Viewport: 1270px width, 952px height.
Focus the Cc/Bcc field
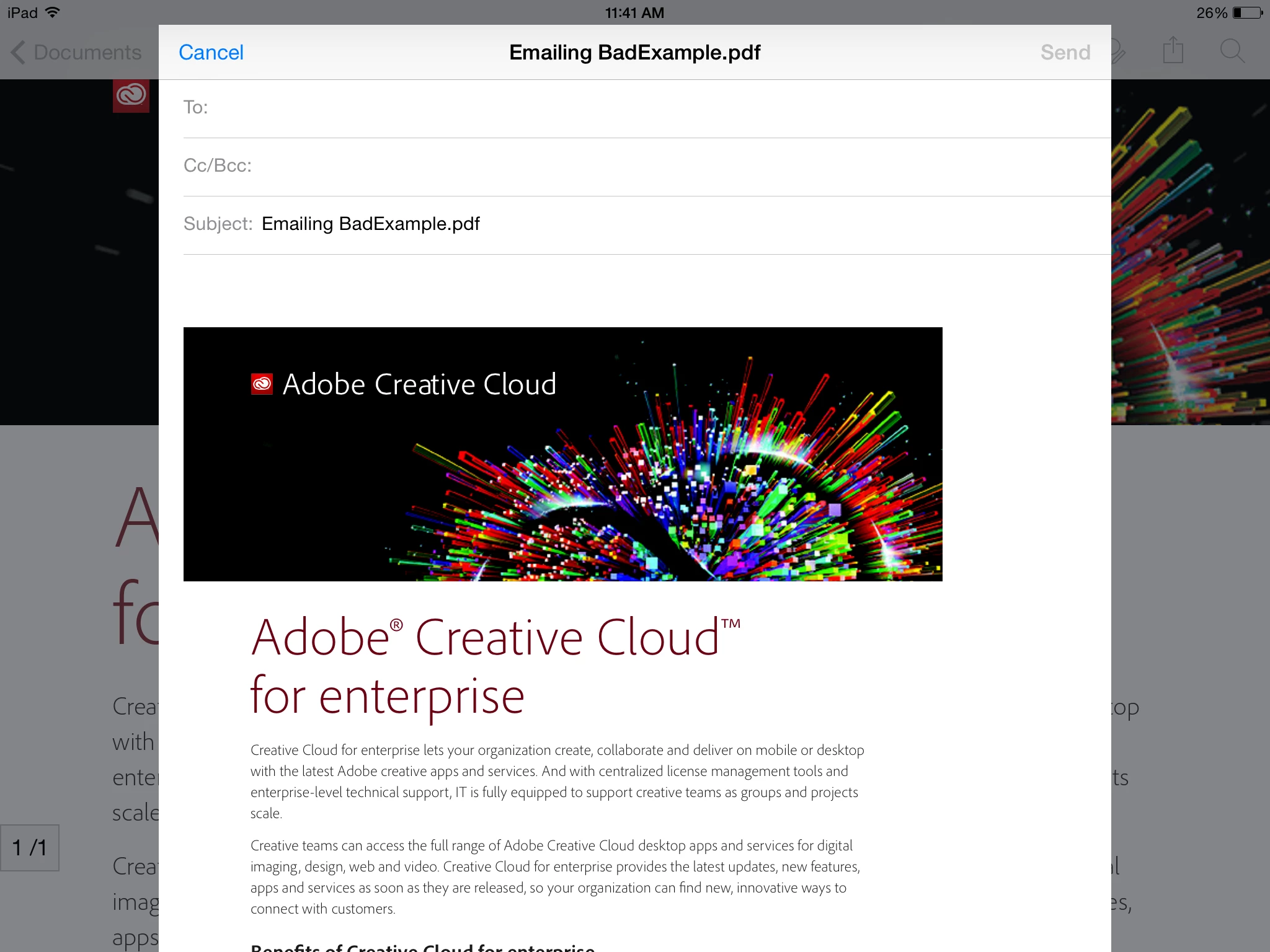pos(620,166)
